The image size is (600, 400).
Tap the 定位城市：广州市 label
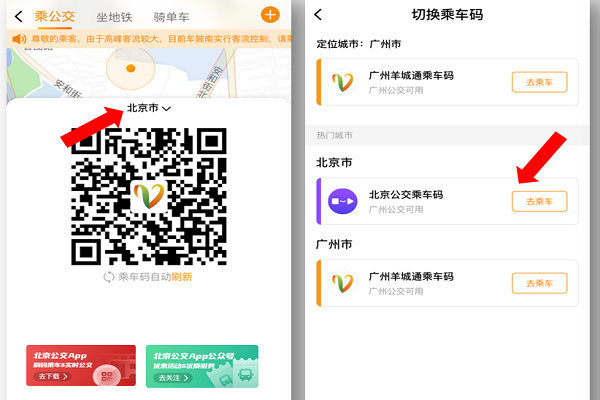click(359, 44)
